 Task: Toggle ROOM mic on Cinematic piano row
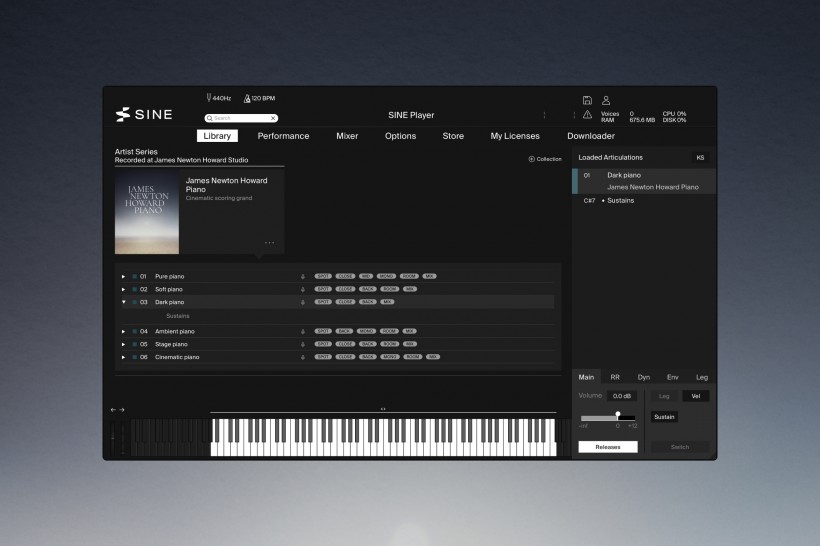(413, 357)
